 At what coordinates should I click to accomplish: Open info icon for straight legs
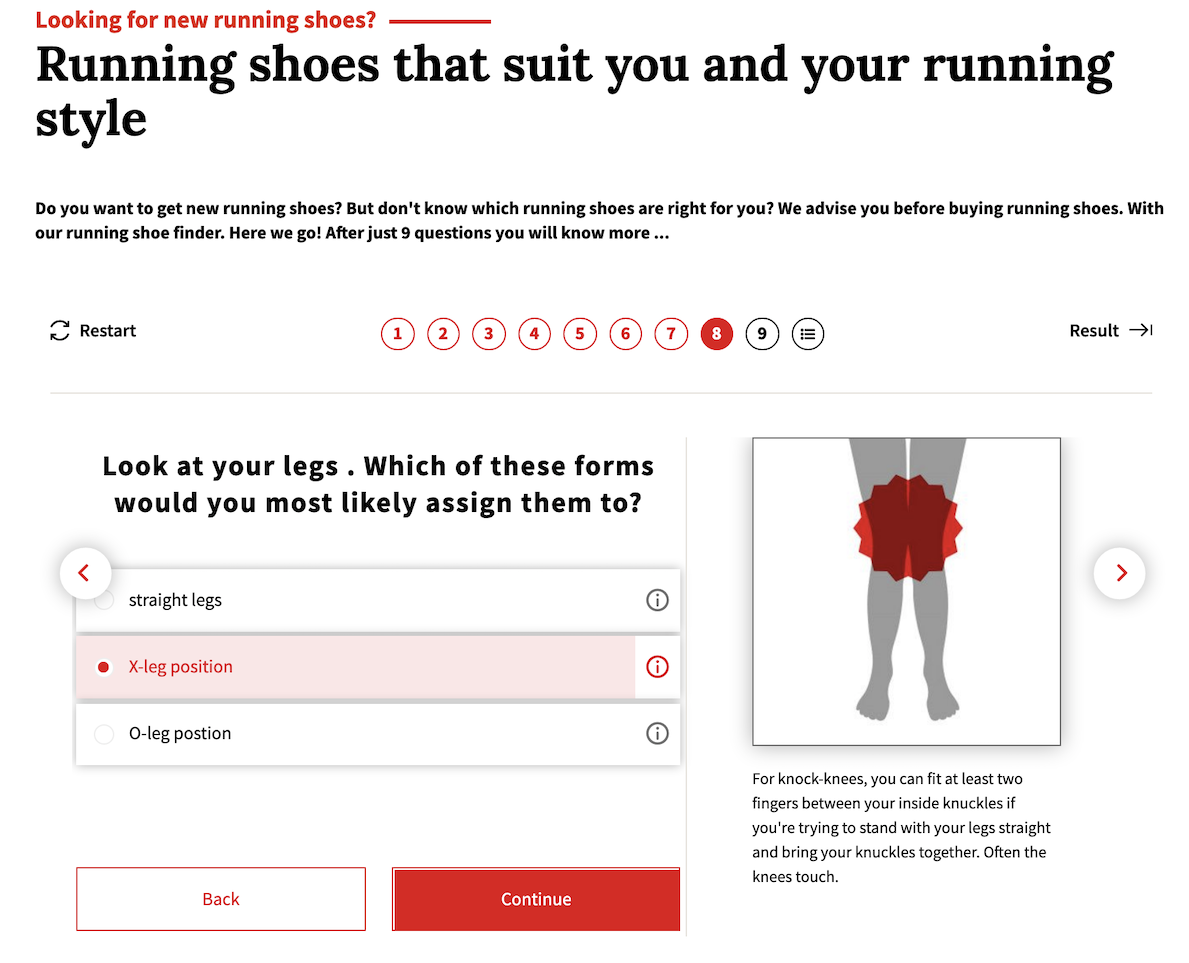coord(657,600)
